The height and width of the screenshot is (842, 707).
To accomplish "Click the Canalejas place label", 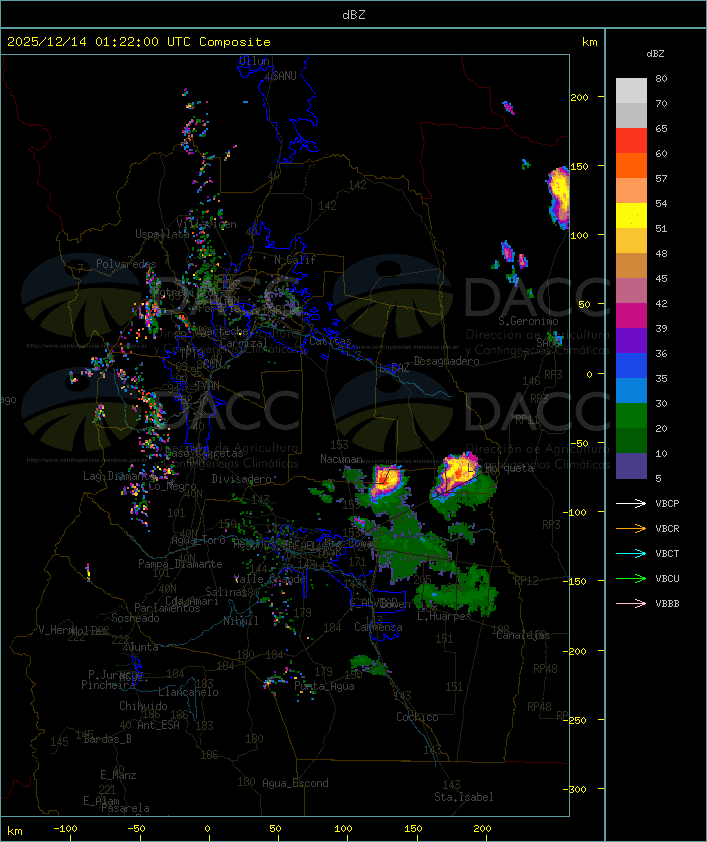I will [523, 635].
